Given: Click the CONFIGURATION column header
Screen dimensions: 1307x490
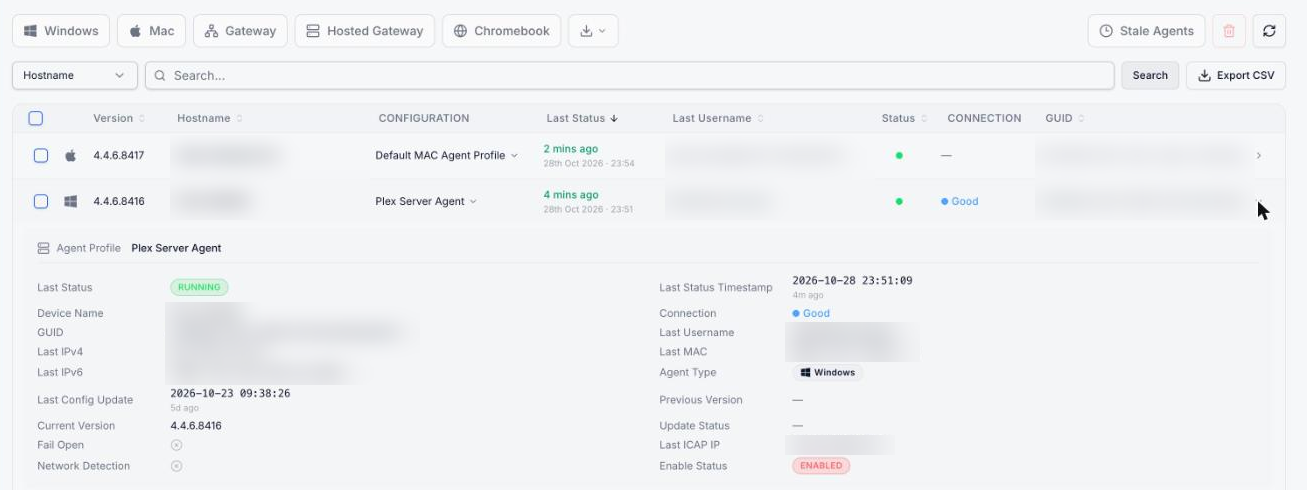Looking at the screenshot, I should (424, 118).
